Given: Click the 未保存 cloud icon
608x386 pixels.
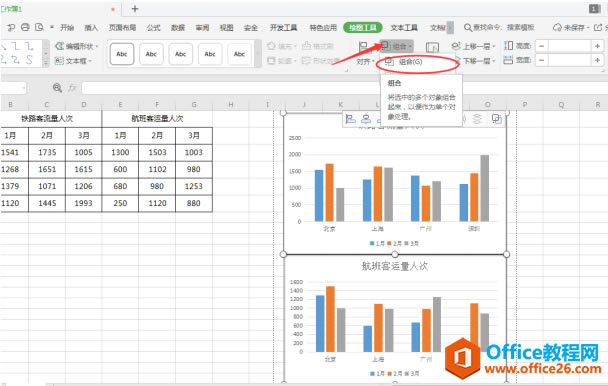Looking at the screenshot, I should [x=557, y=27].
